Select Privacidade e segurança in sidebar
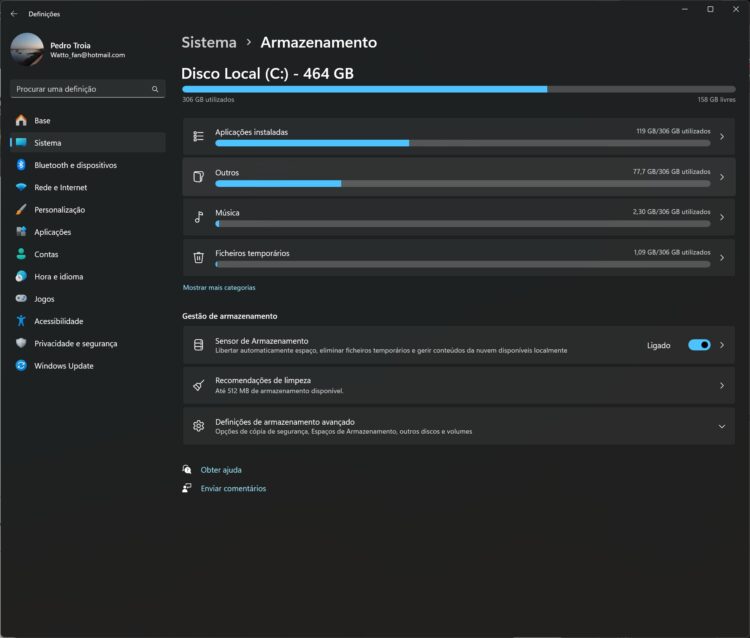This screenshot has height=638, width=750. [75, 343]
